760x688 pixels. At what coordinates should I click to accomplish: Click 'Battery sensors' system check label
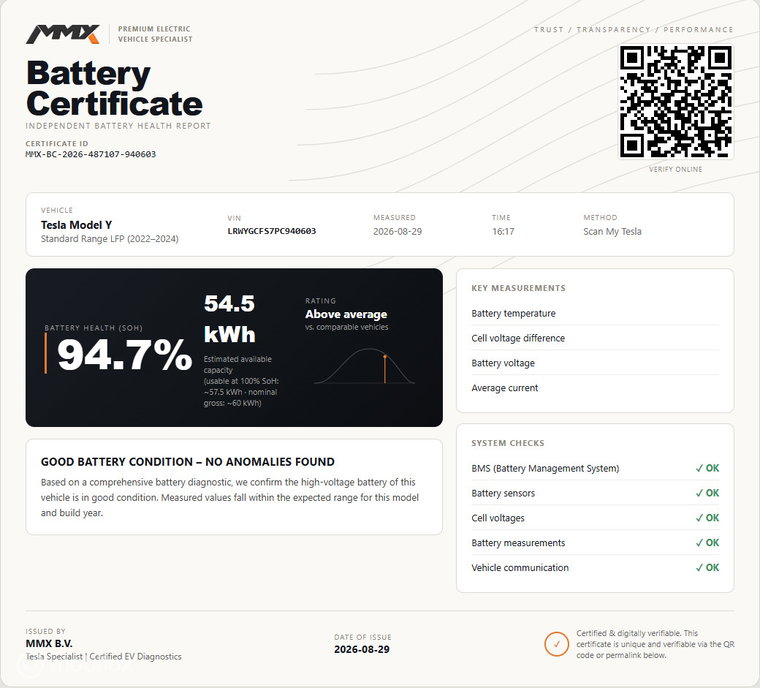point(503,493)
